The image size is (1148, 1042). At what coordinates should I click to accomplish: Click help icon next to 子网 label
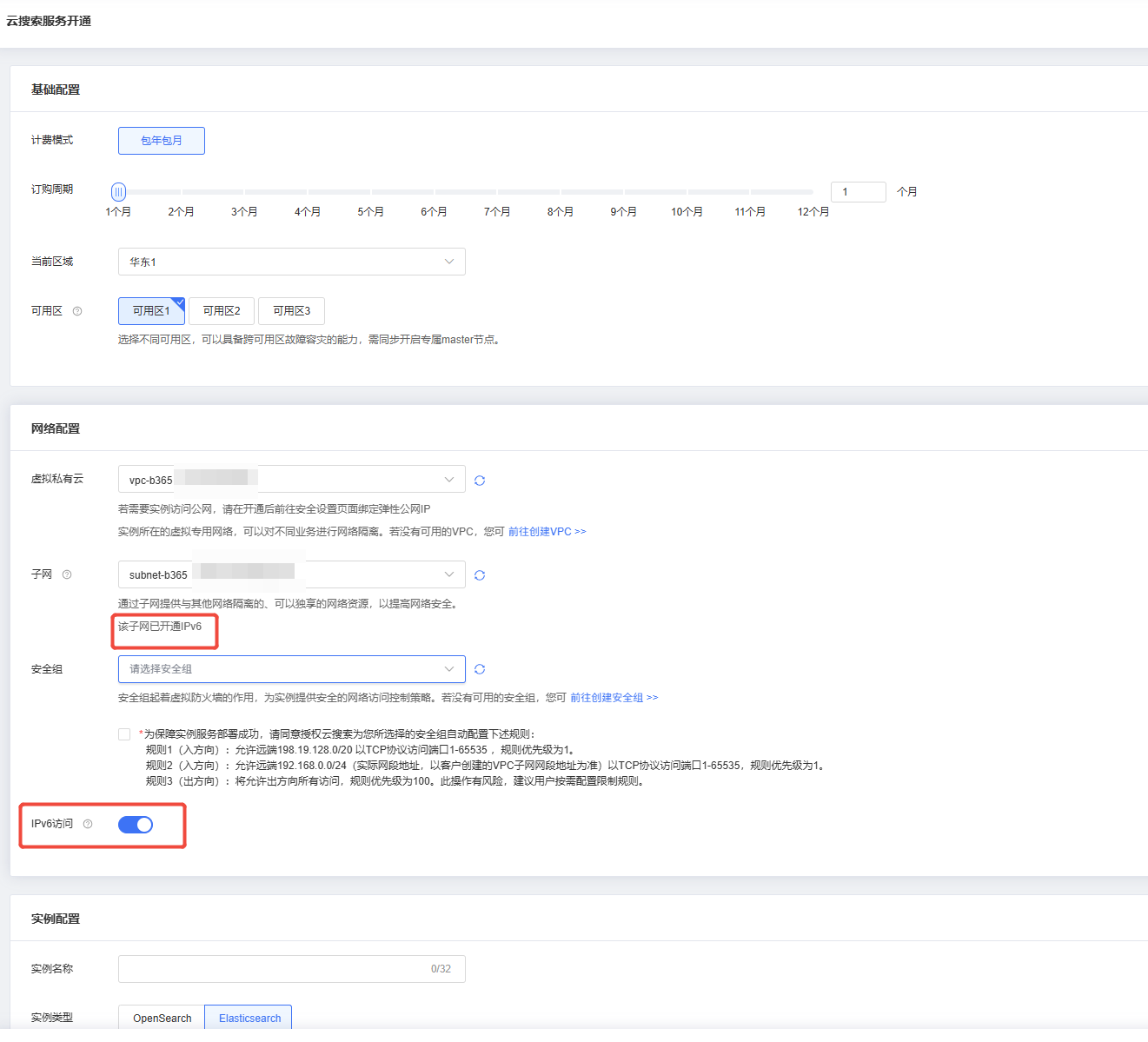(x=67, y=574)
